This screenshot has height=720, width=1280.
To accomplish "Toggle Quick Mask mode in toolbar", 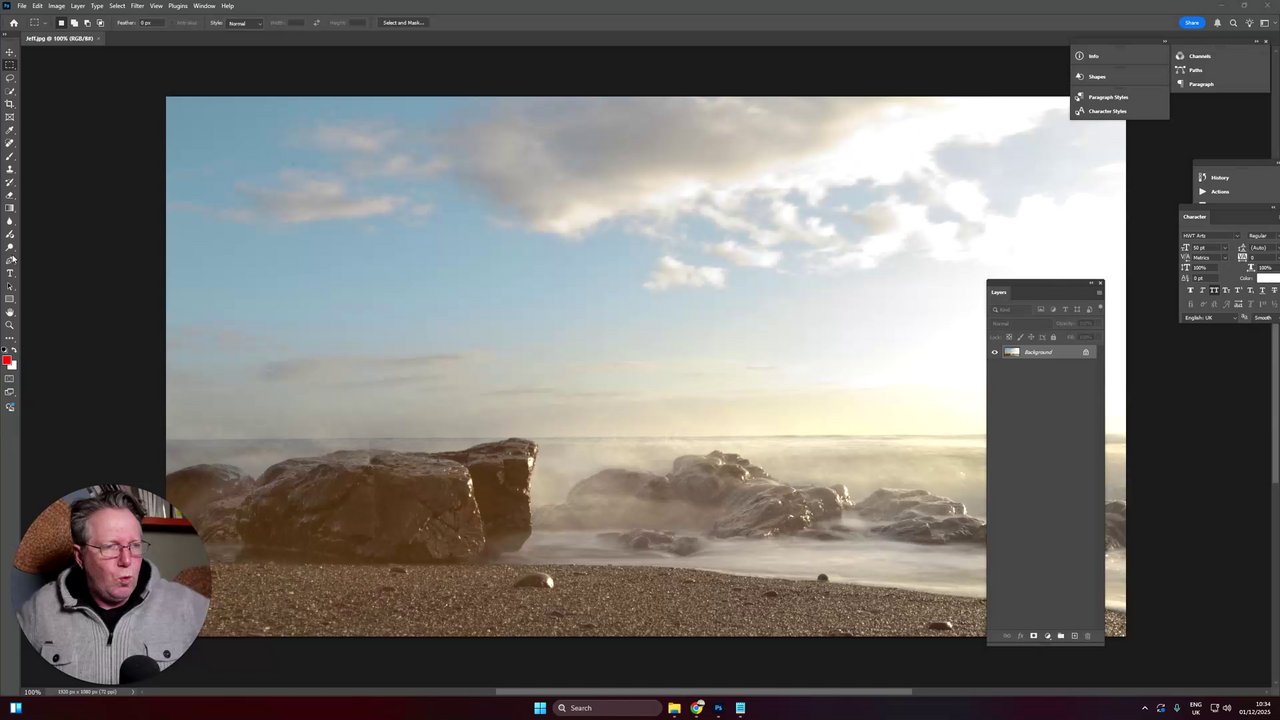I will pyautogui.click(x=10, y=379).
